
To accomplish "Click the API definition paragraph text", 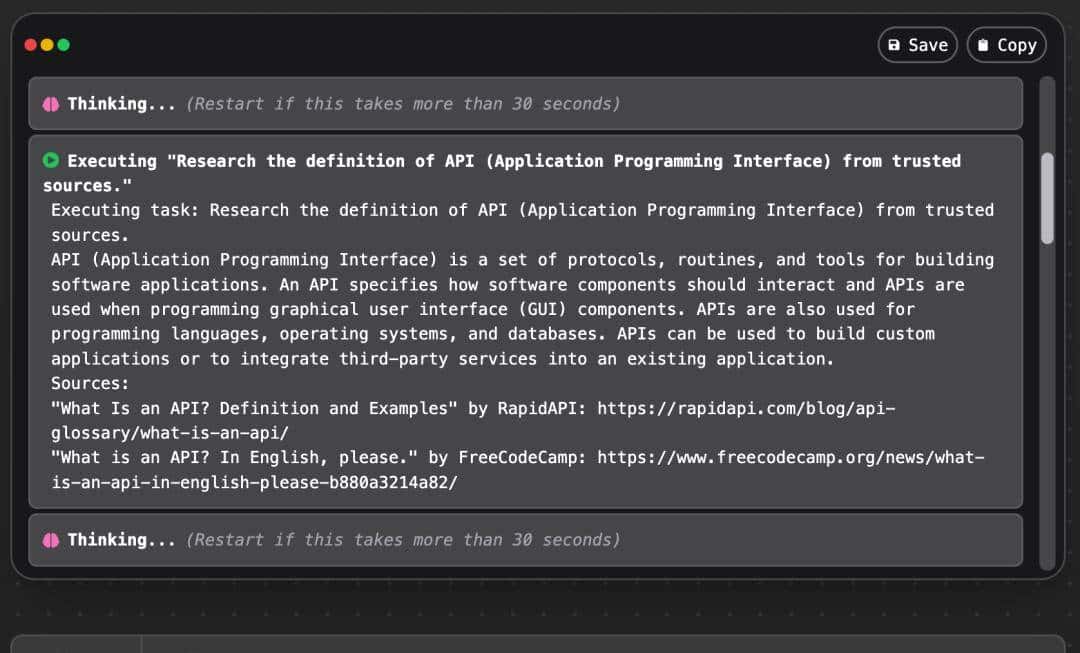I will coord(500,309).
